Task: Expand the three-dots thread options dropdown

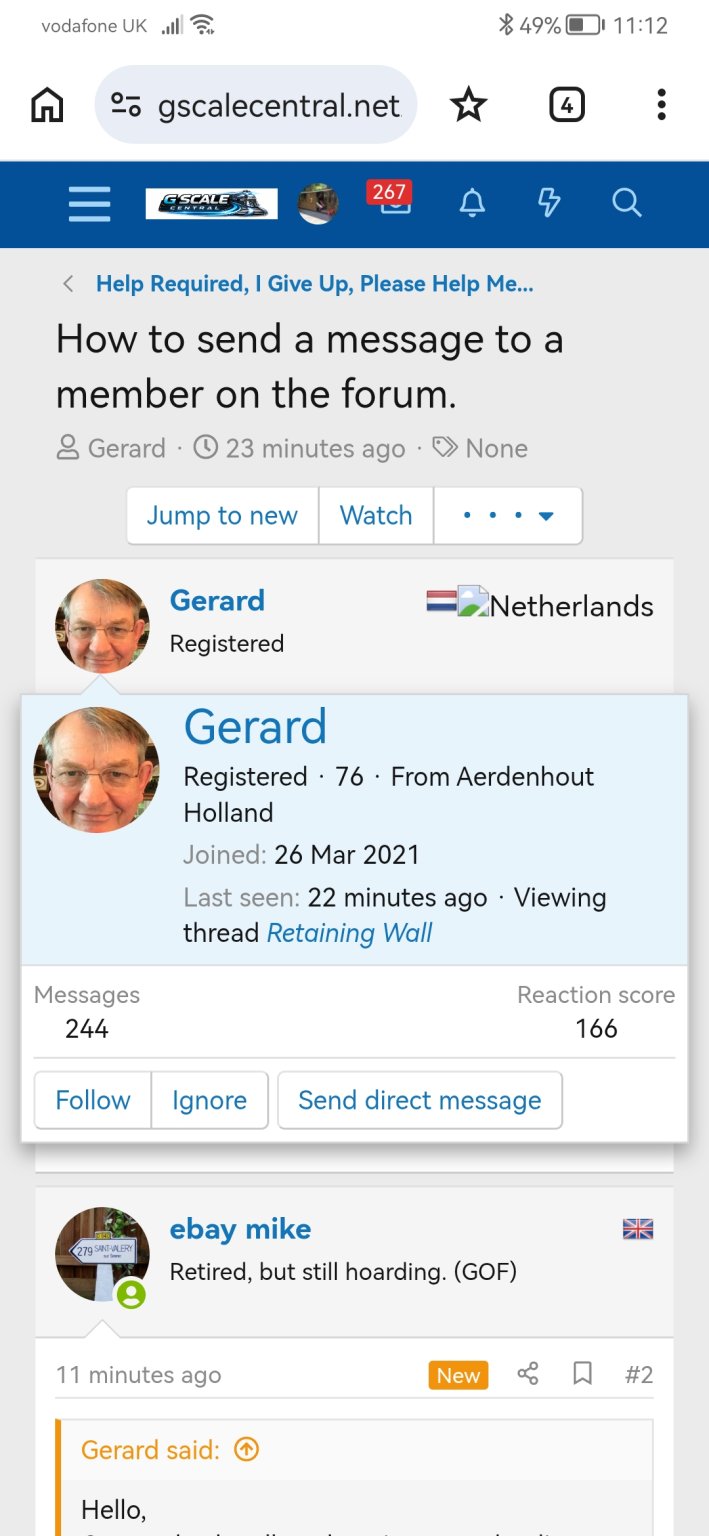Action: point(508,516)
